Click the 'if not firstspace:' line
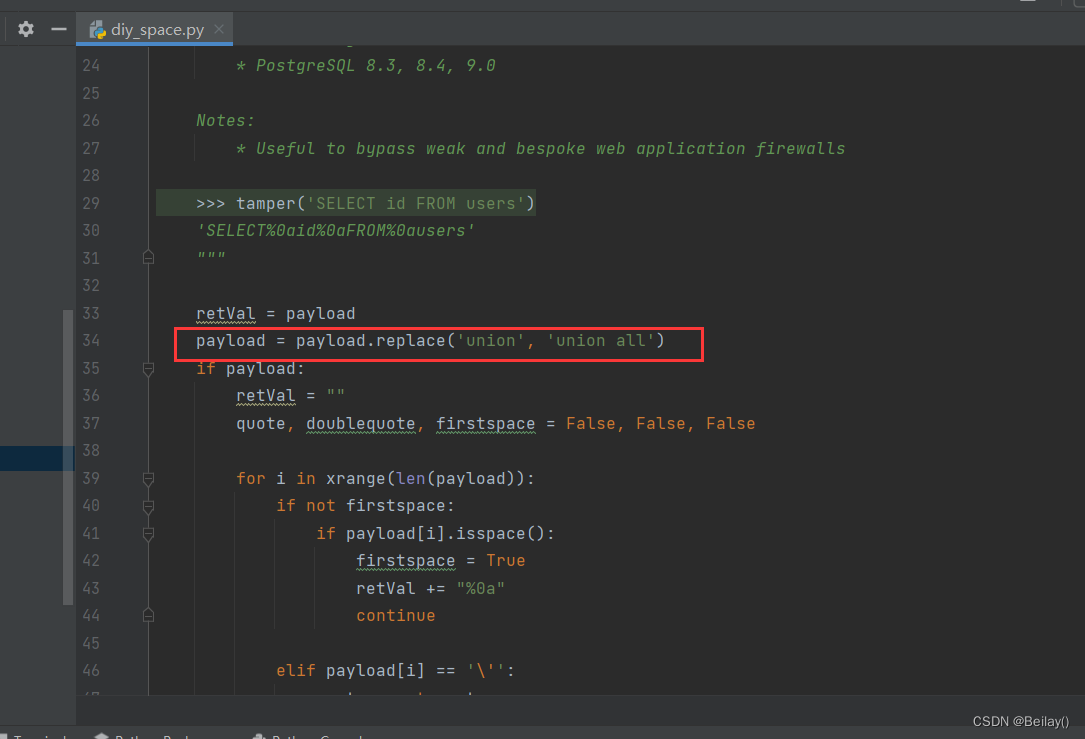 365,506
